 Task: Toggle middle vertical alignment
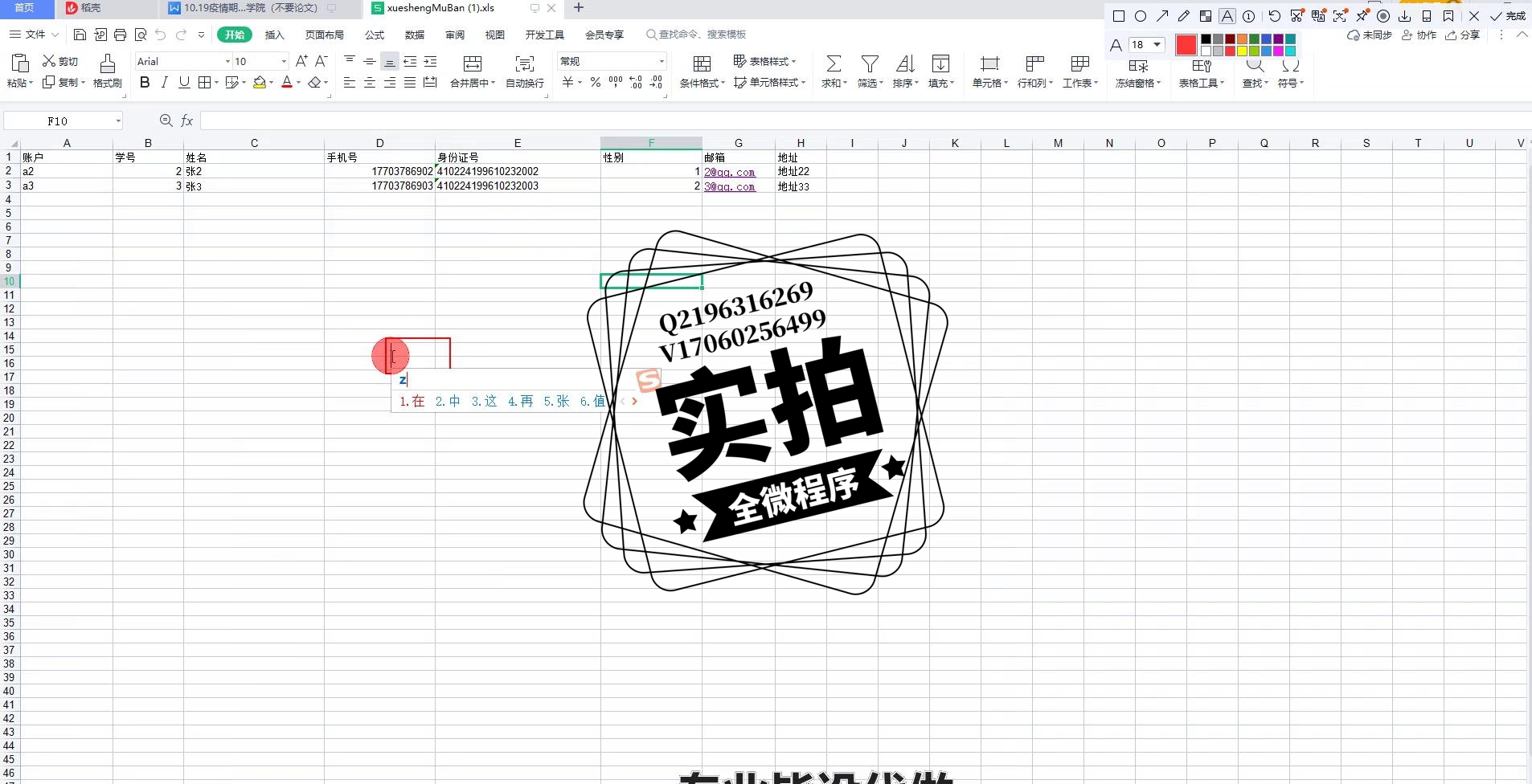point(370,61)
